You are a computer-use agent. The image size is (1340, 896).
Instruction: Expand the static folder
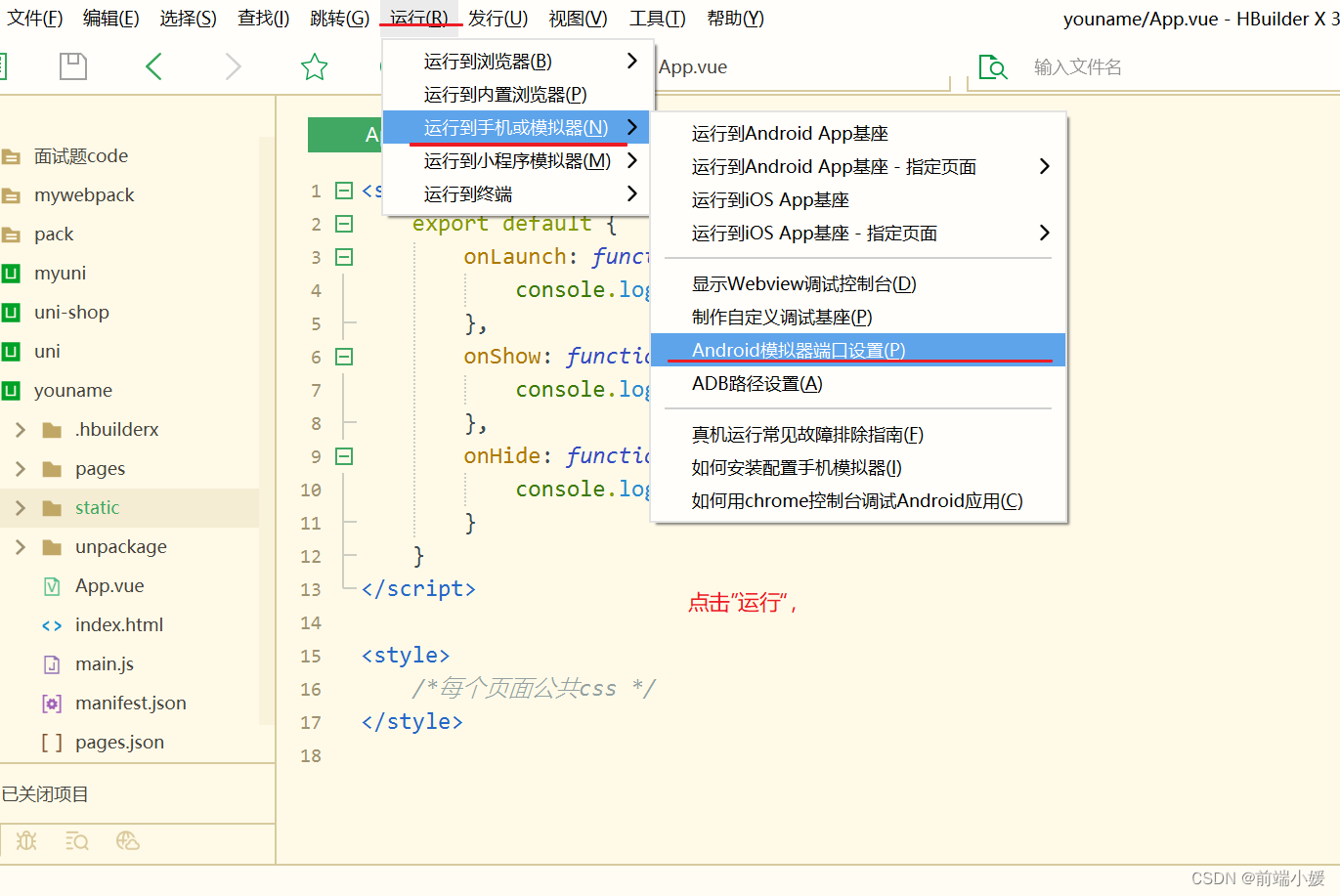[21, 508]
